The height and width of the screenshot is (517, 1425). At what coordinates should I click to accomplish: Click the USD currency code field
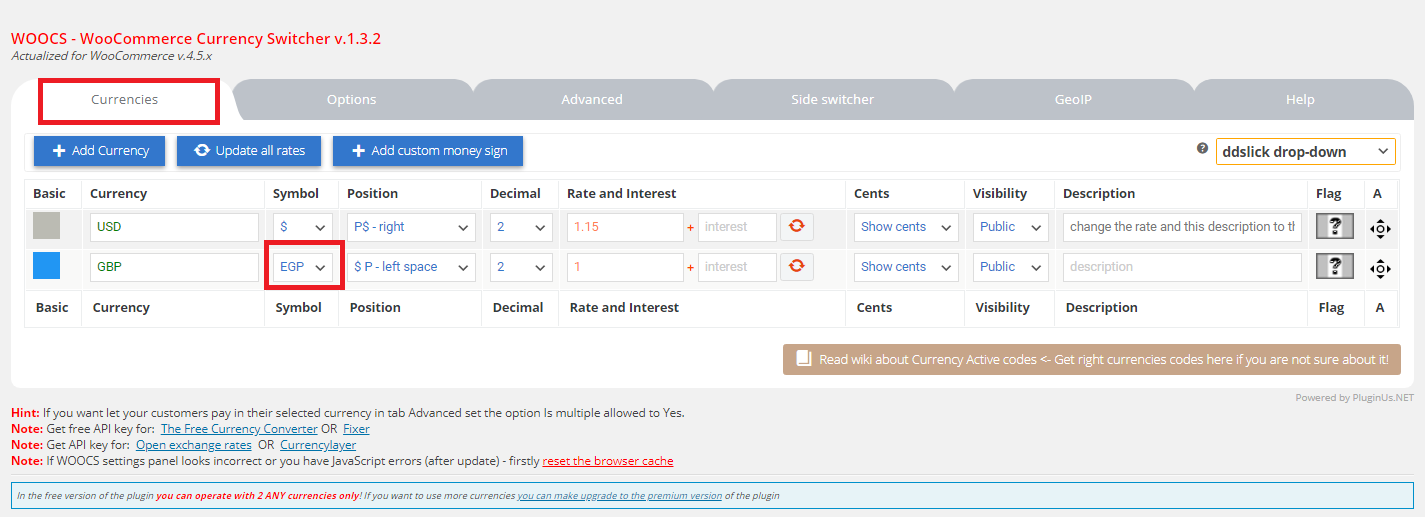click(x=174, y=227)
